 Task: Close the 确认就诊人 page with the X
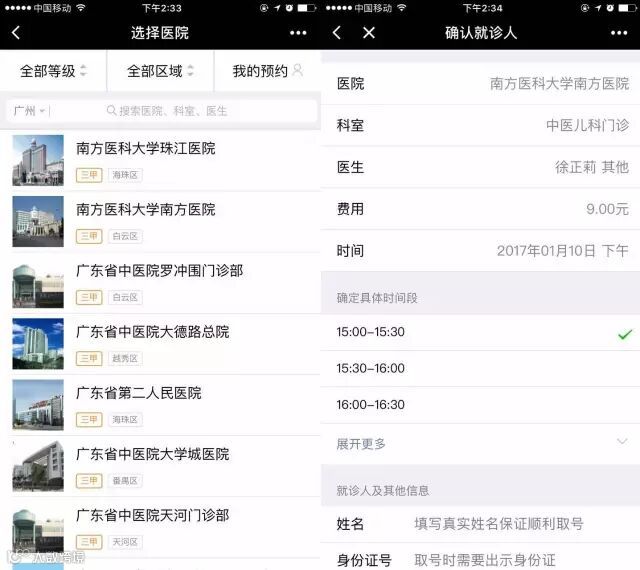(369, 33)
